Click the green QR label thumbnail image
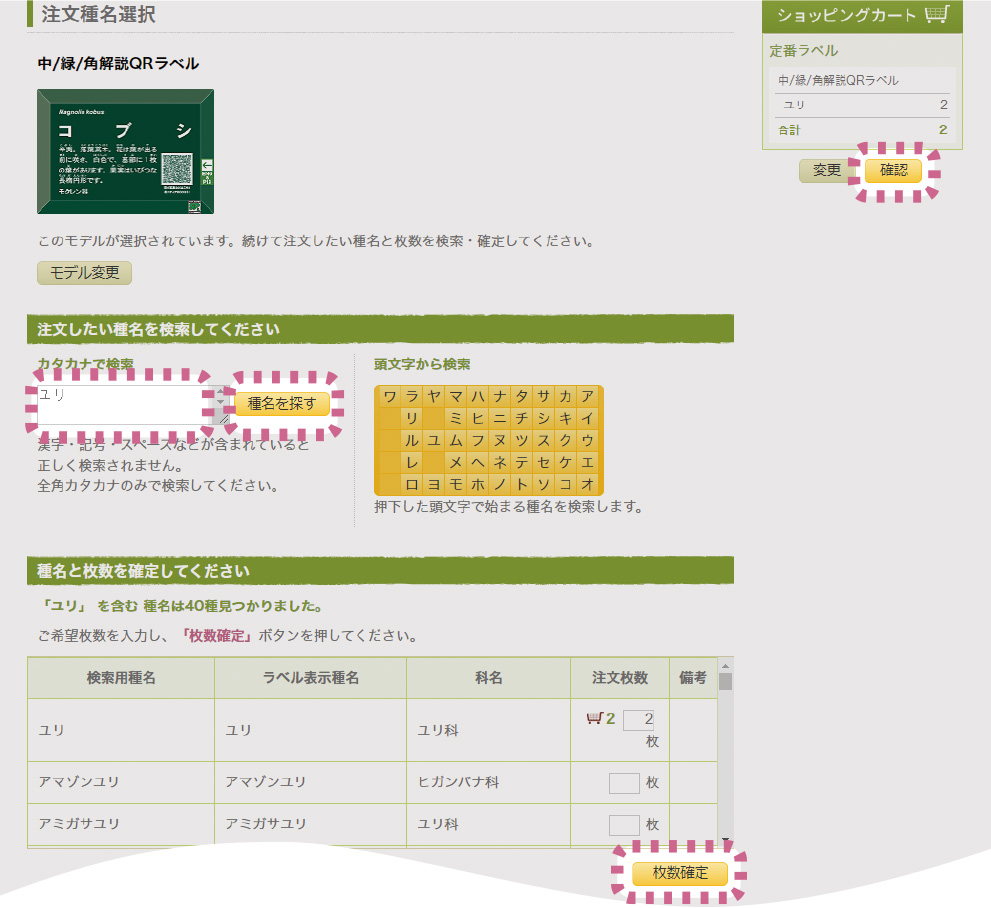The height and width of the screenshot is (908, 991). (125, 151)
